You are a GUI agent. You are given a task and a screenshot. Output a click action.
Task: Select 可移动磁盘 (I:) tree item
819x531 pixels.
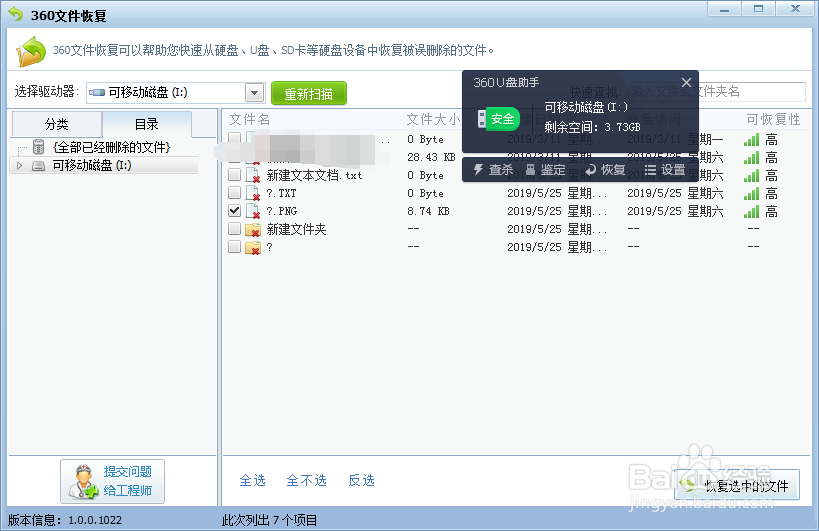[92, 166]
